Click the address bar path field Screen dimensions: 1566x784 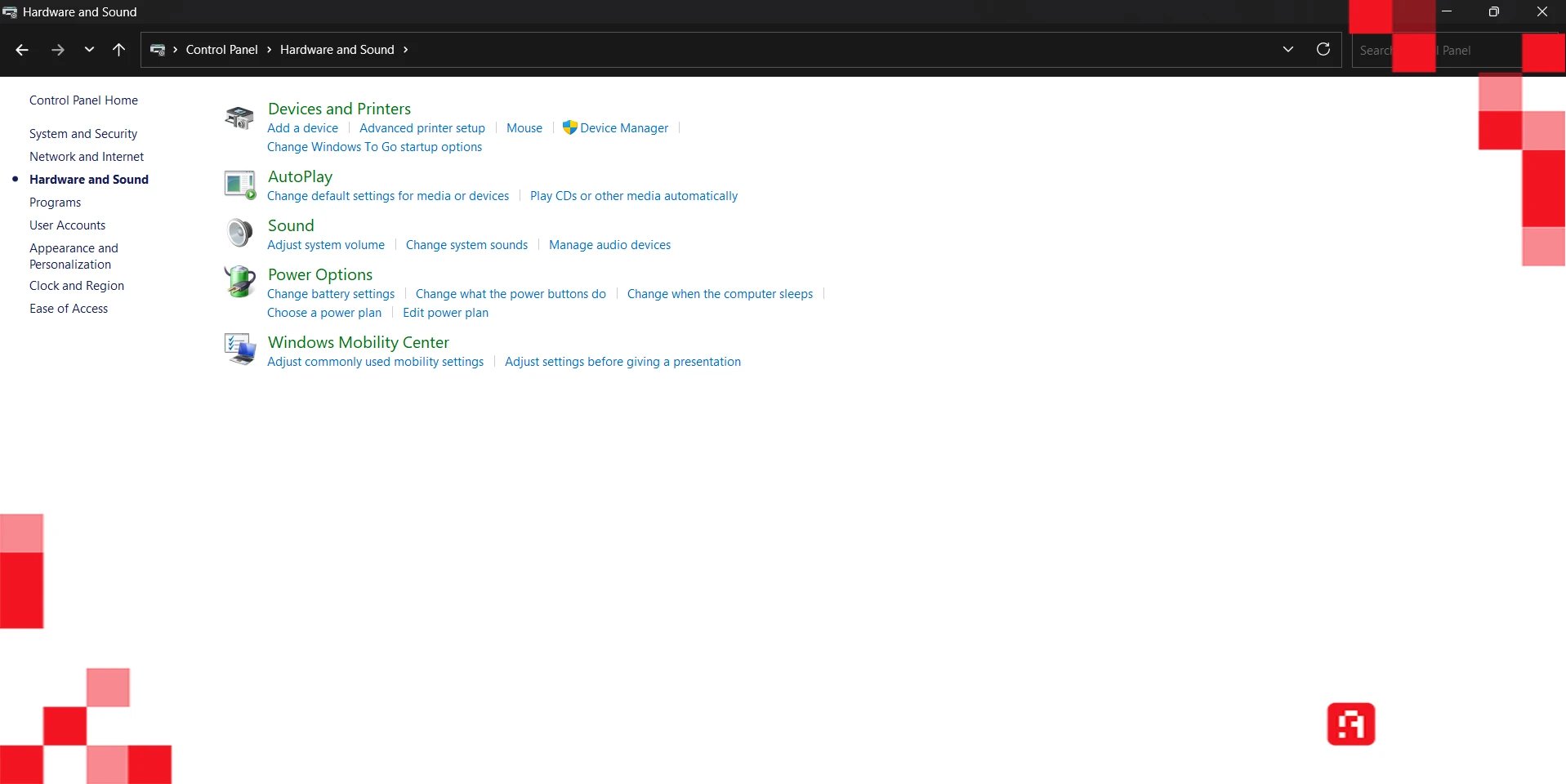(741, 50)
